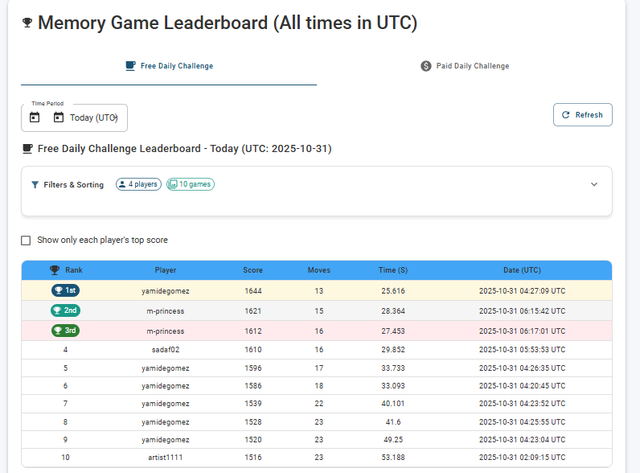Click player m-princess in the 2nd place row
Screen dimensions: 640x473
click(165, 311)
